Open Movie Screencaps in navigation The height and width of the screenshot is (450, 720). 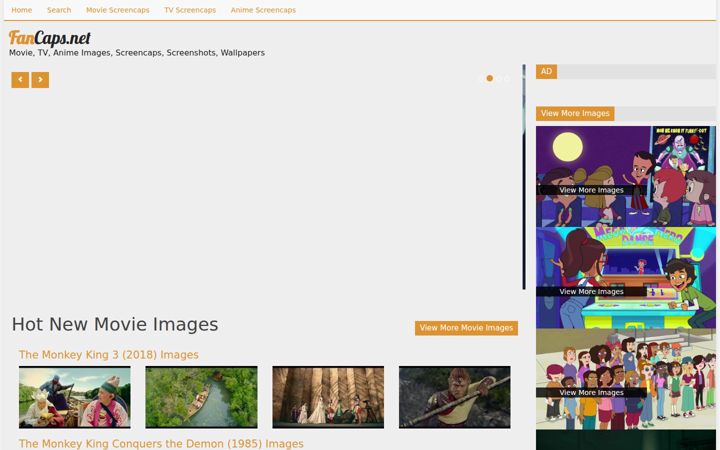point(118,10)
